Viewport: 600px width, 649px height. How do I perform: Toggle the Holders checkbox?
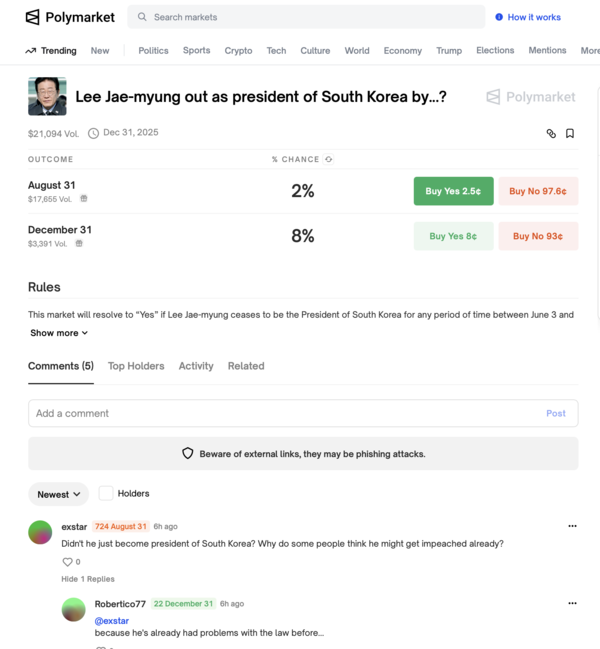pyautogui.click(x=106, y=493)
